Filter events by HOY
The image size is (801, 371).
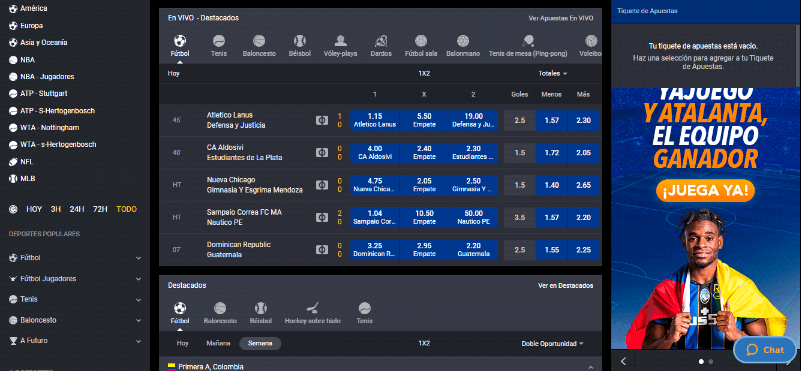point(34,209)
